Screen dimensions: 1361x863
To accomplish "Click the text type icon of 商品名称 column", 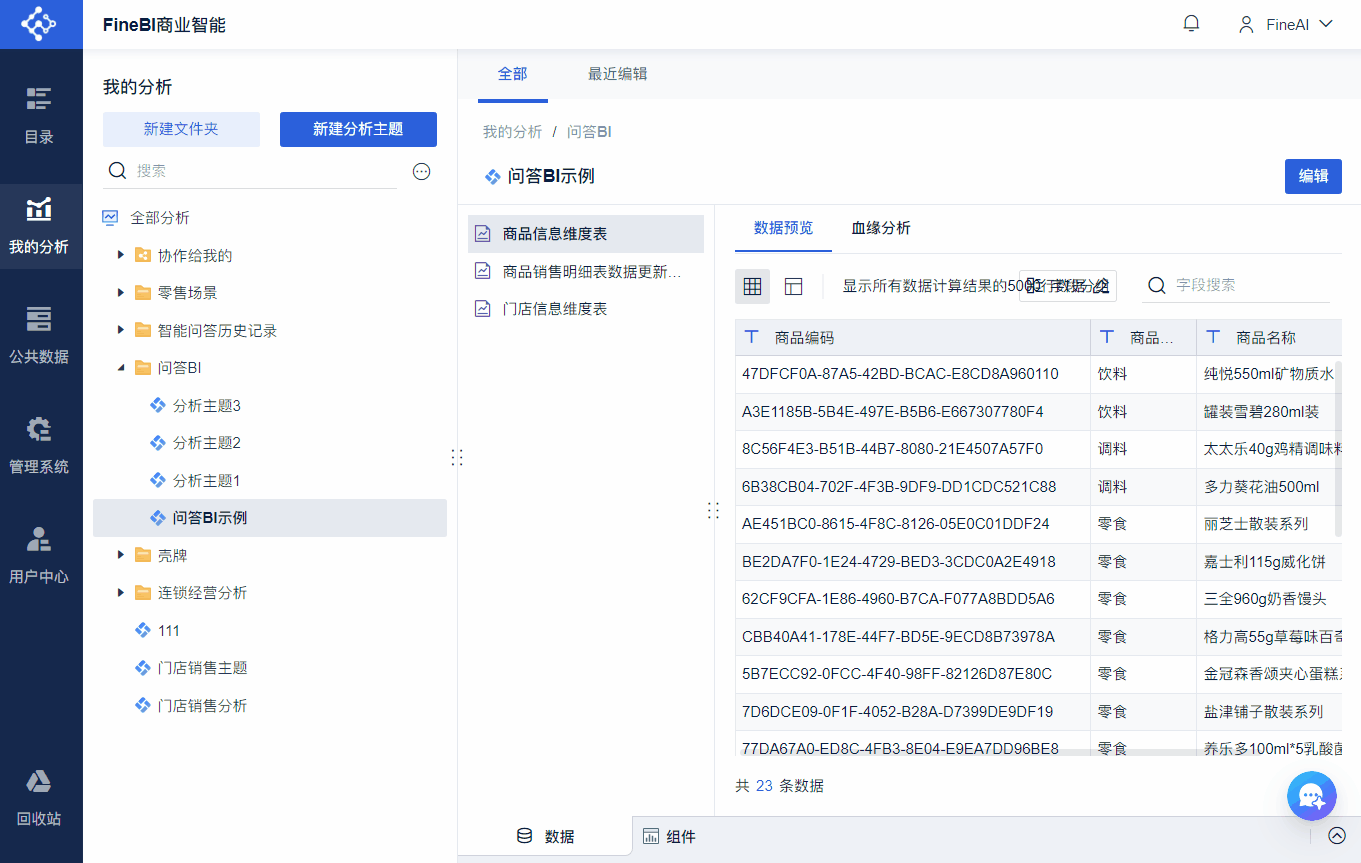I will 1214,337.
